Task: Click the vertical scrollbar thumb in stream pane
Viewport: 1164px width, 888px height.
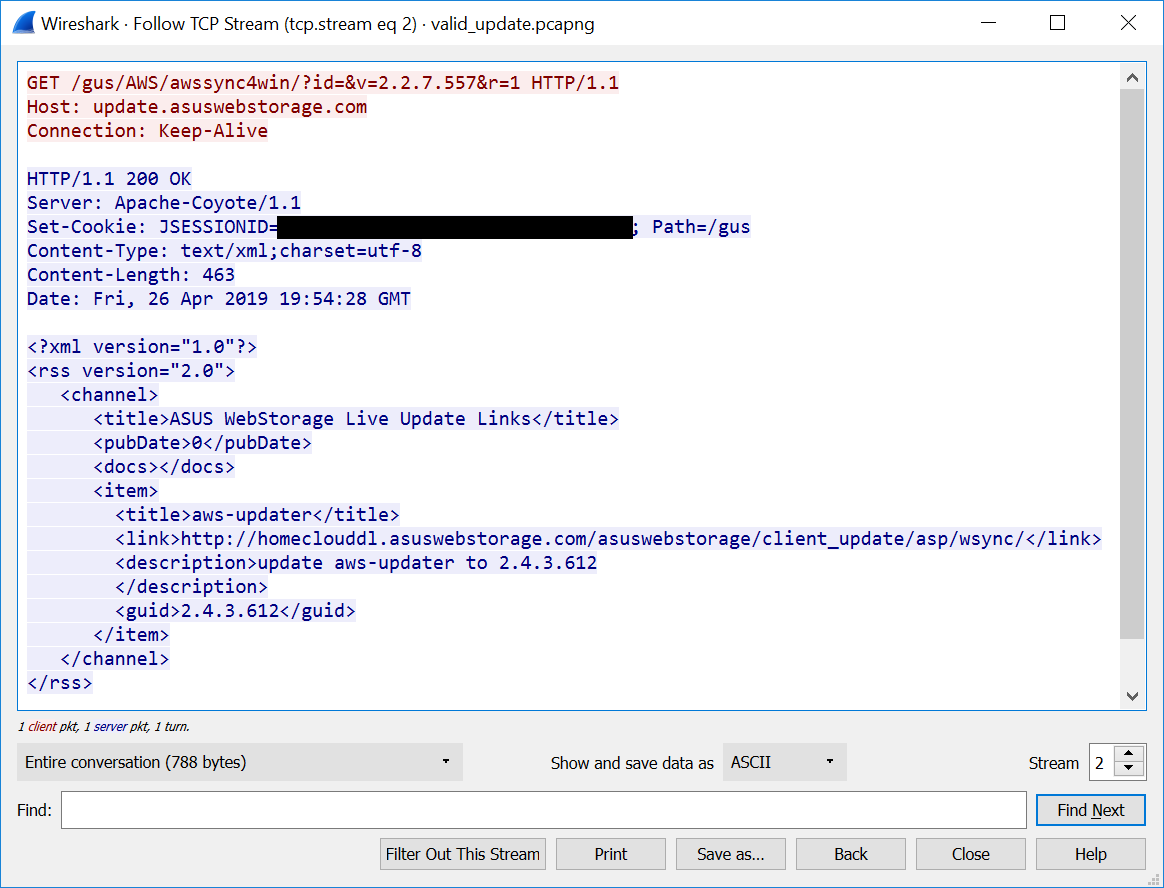Action: coord(1132,360)
